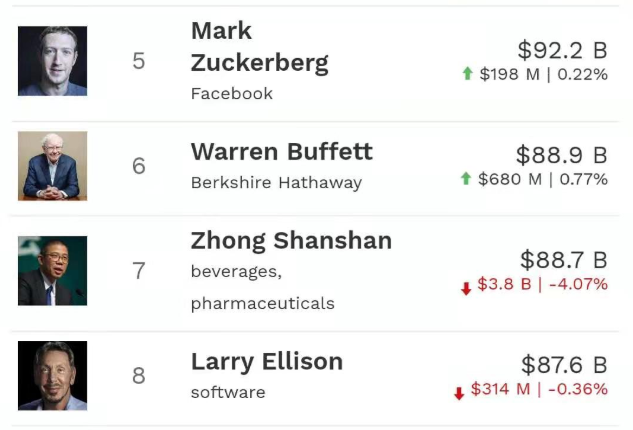Click rank number 7 in the list
633x430 pixels.
(x=139, y=271)
